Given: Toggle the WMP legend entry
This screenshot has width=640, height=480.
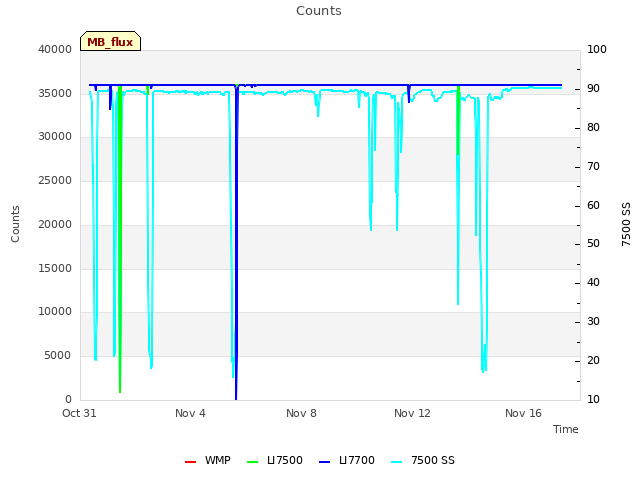Looking at the screenshot, I should [208, 460].
